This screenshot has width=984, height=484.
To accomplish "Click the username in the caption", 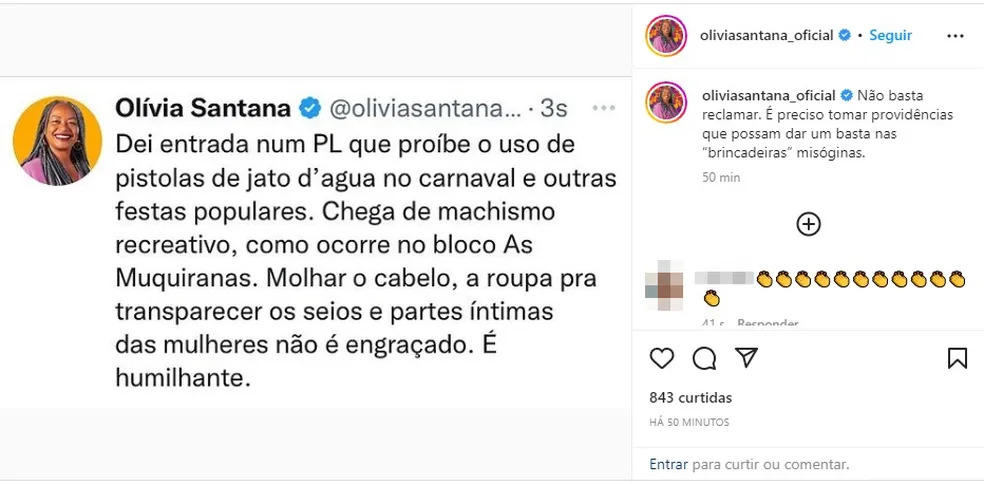I will [x=769, y=95].
